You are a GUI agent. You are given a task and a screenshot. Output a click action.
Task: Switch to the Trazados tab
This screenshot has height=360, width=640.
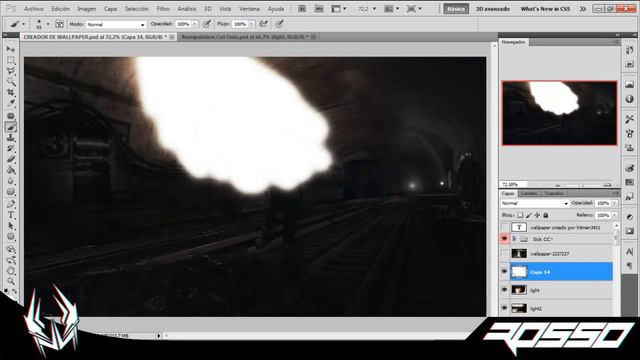pos(554,193)
